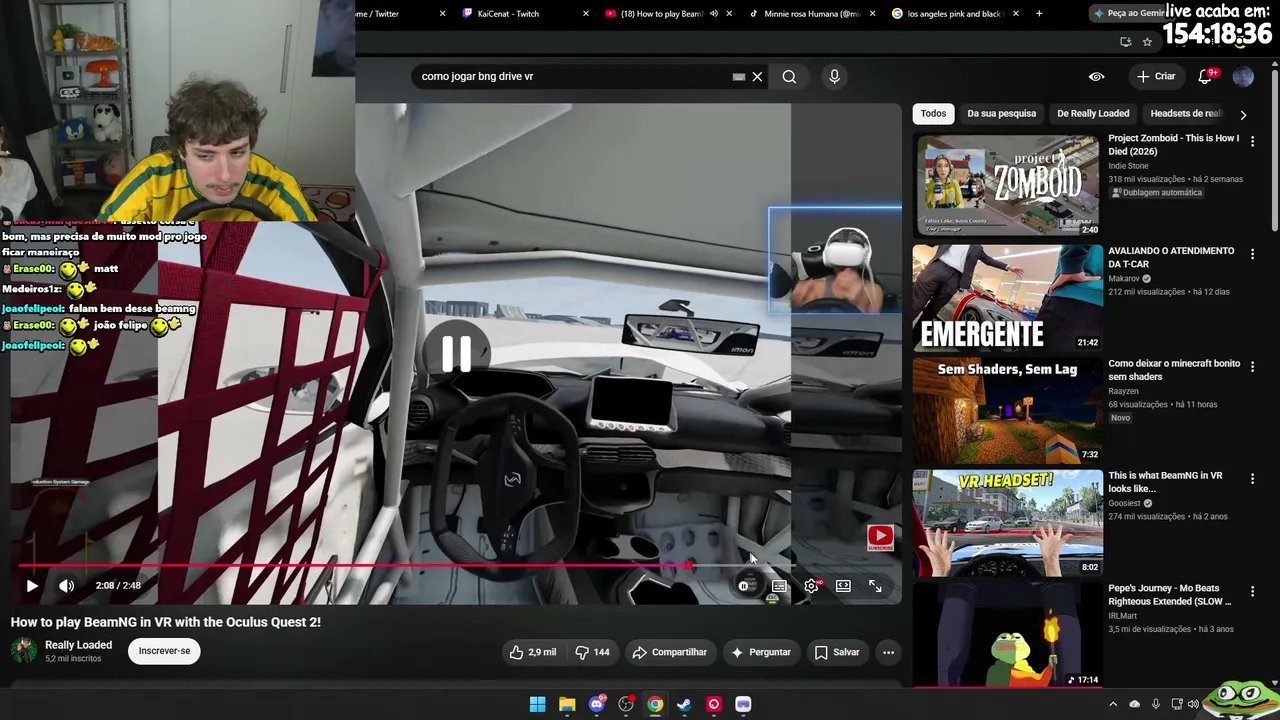Click the search magnifier button
This screenshot has height=720, width=1280.
(x=789, y=76)
